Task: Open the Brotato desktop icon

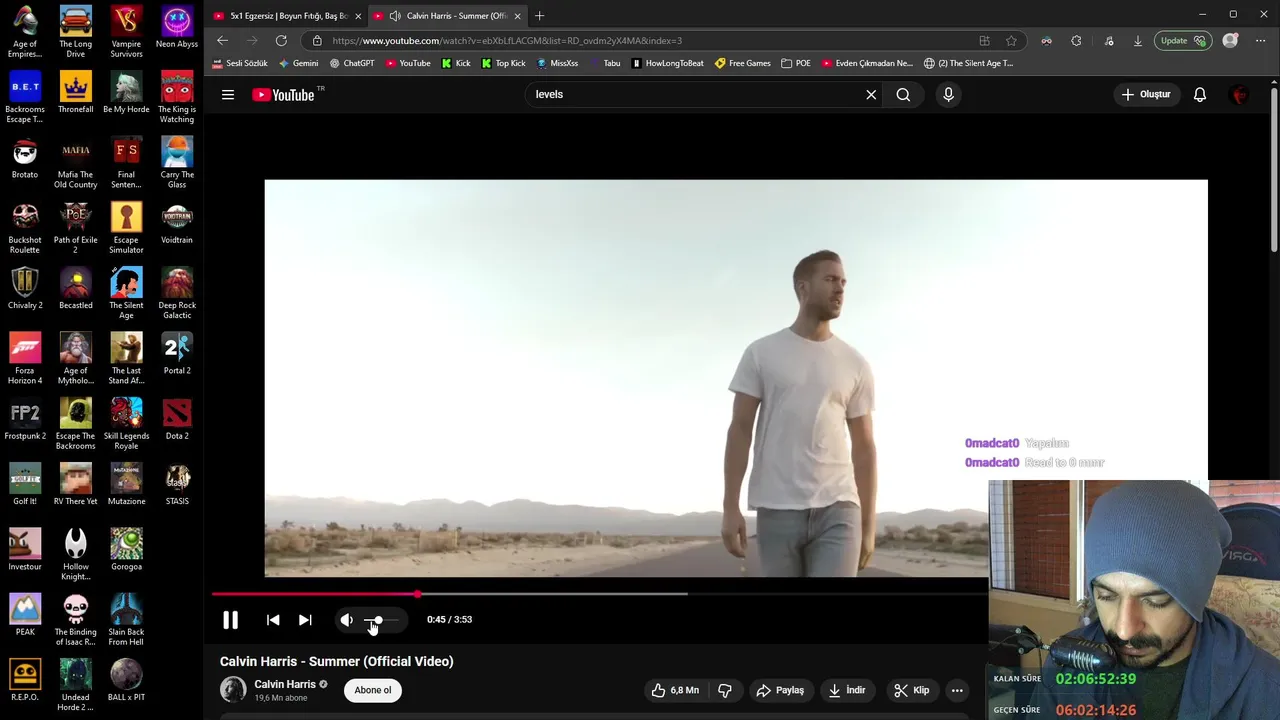Action: (25, 159)
